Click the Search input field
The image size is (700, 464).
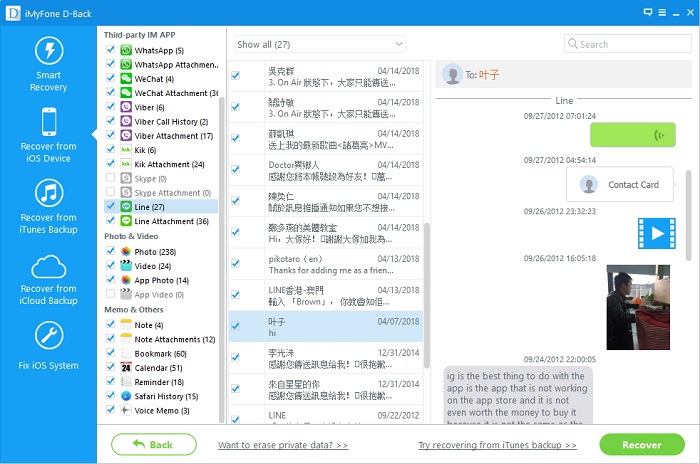click(x=628, y=44)
